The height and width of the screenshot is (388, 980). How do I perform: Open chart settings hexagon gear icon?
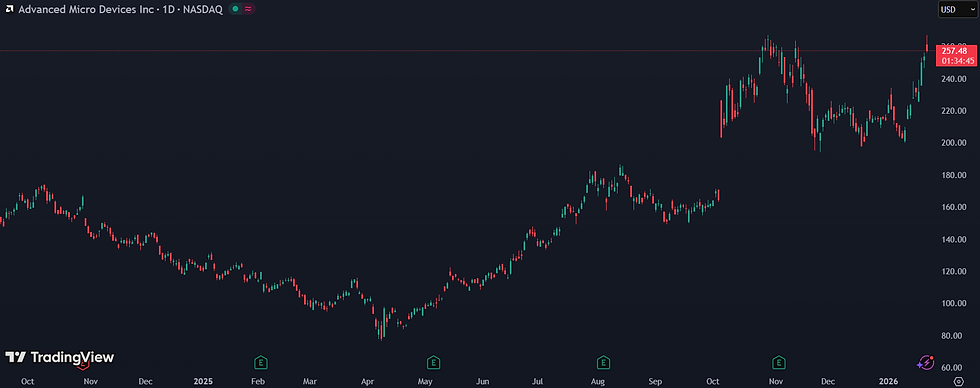coord(959,381)
